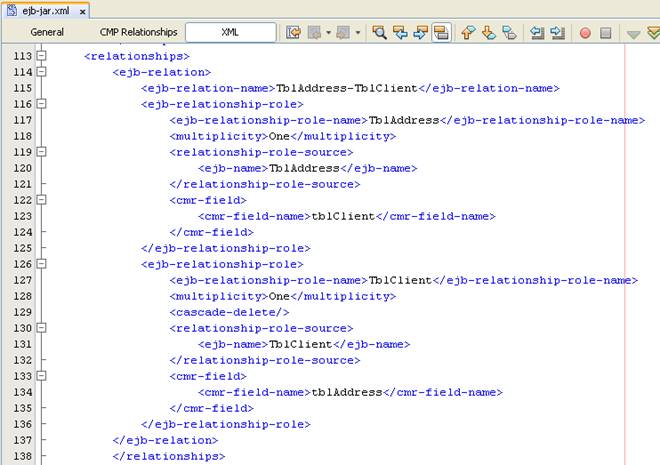
Task: Click the opening <ejb-relation> tag
Action: tap(162, 72)
